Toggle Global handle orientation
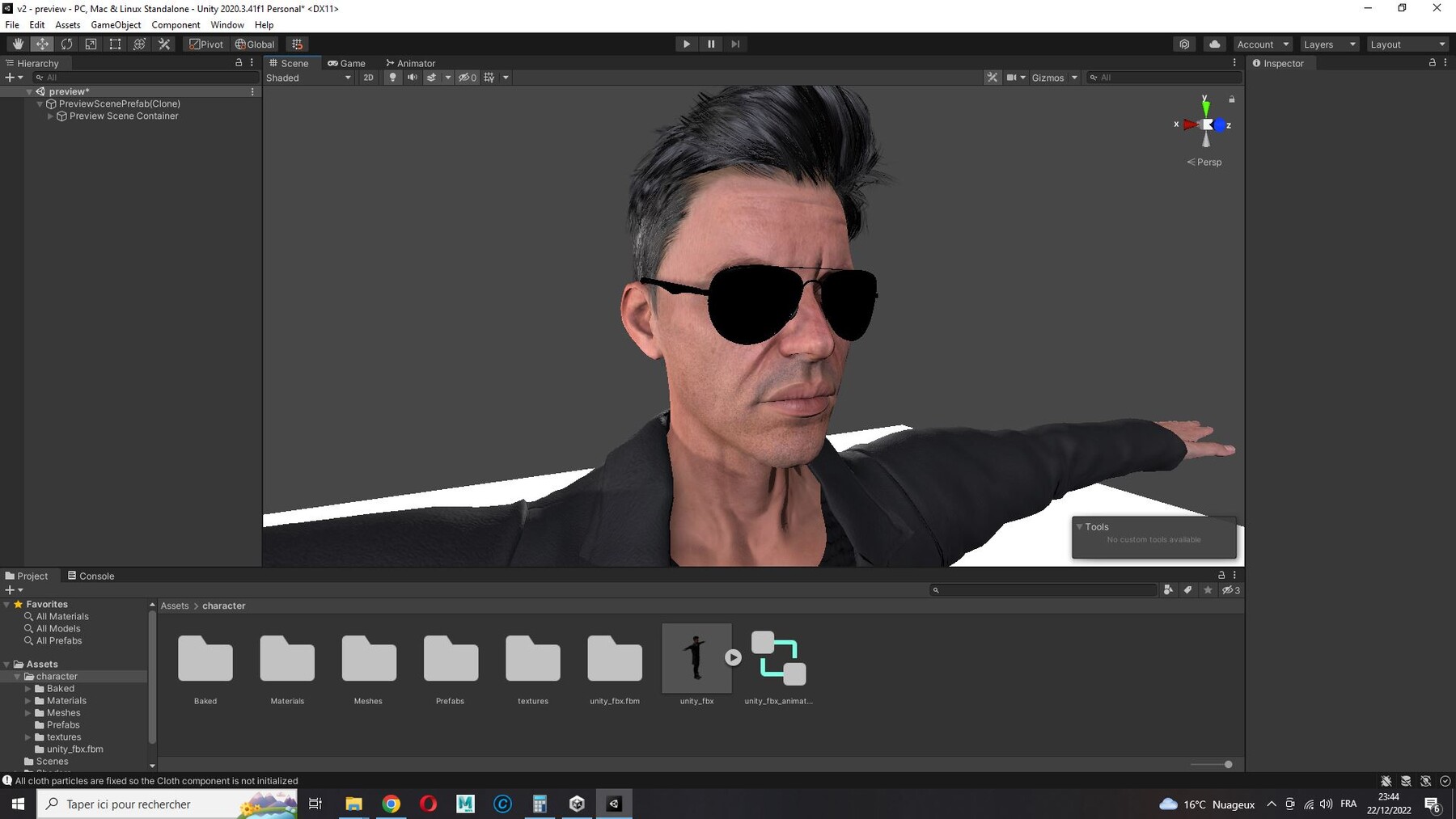Screen dimensions: 1456x819 (254, 44)
